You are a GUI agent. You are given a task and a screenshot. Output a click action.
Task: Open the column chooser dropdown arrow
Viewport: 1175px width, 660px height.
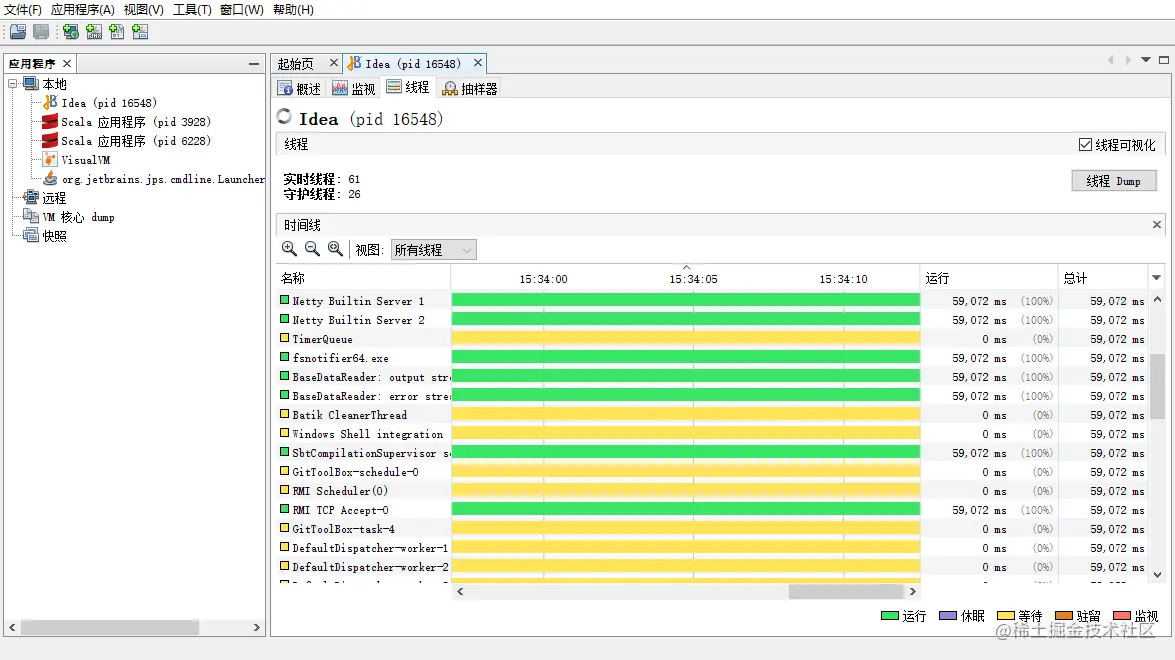pos(1156,278)
